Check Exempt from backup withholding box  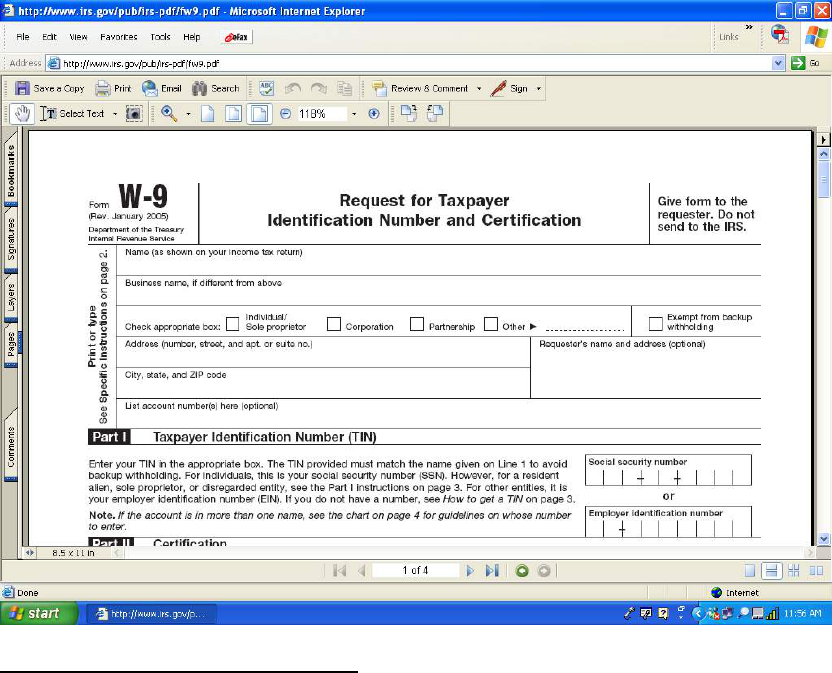[x=656, y=324]
